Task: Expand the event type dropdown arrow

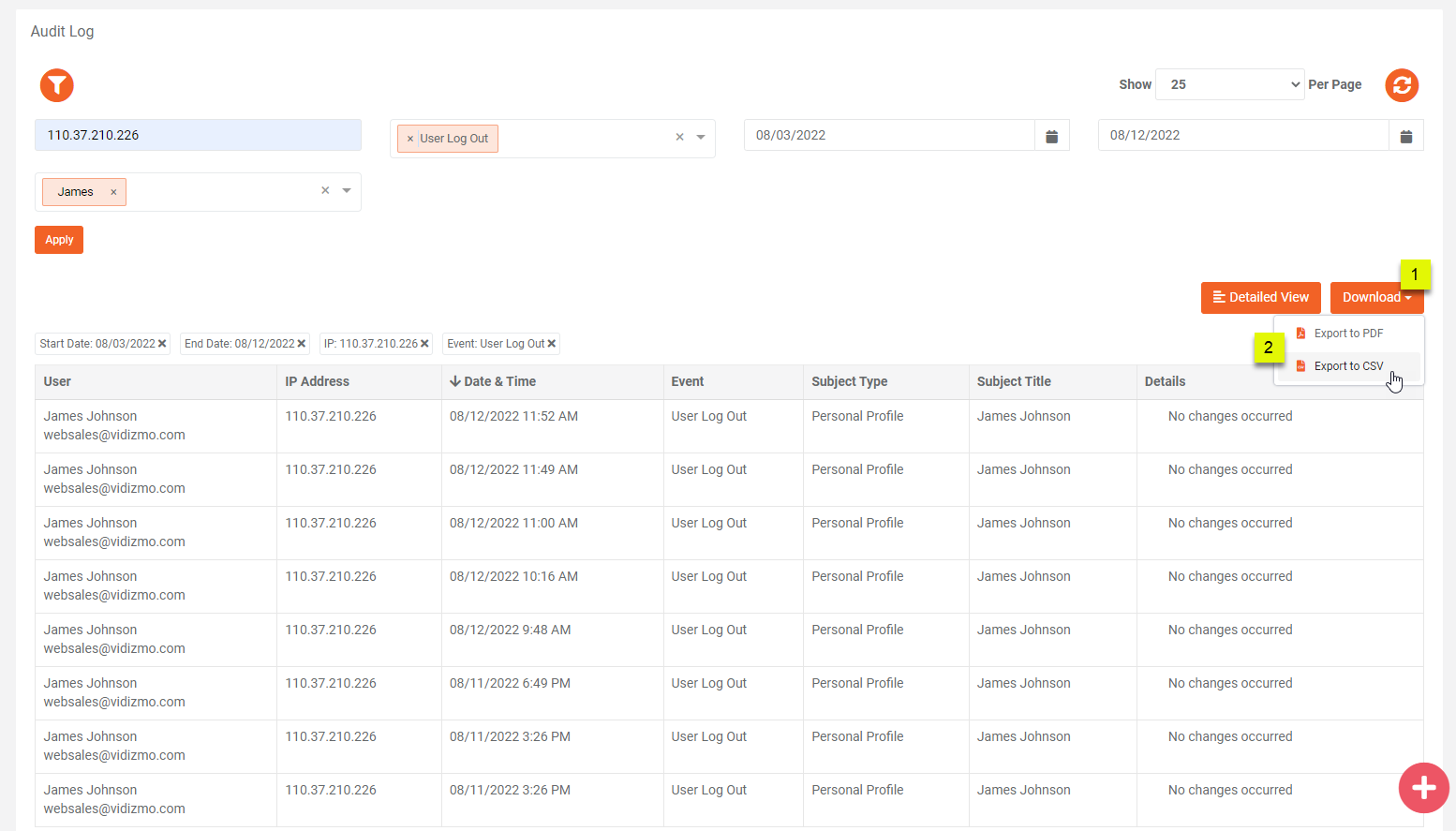Action: click(x=701, y=137)
